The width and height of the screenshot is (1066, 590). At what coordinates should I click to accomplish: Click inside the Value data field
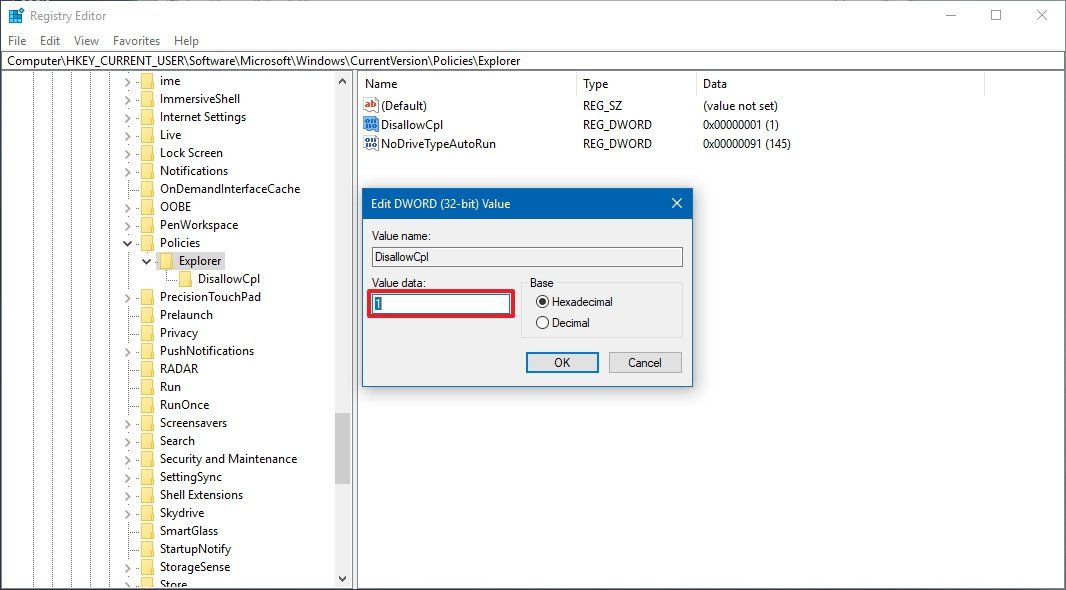coord(440,303)
